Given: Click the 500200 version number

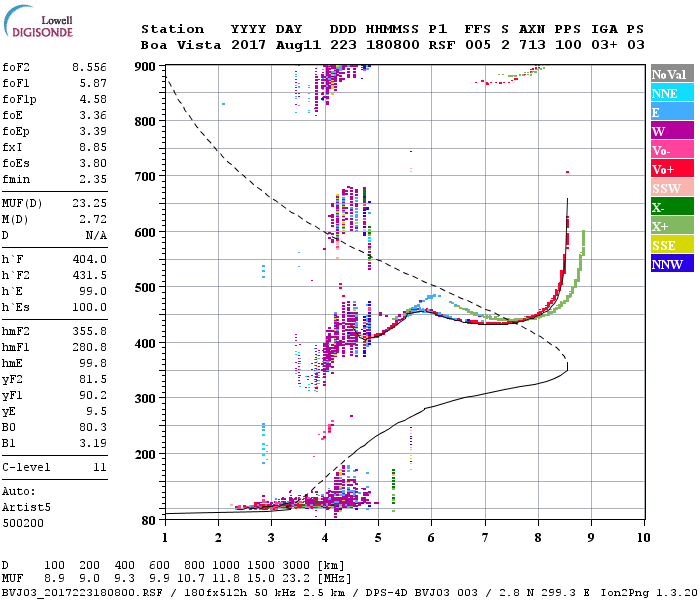Looking at the screenshot, I should [x=23, y=523].
